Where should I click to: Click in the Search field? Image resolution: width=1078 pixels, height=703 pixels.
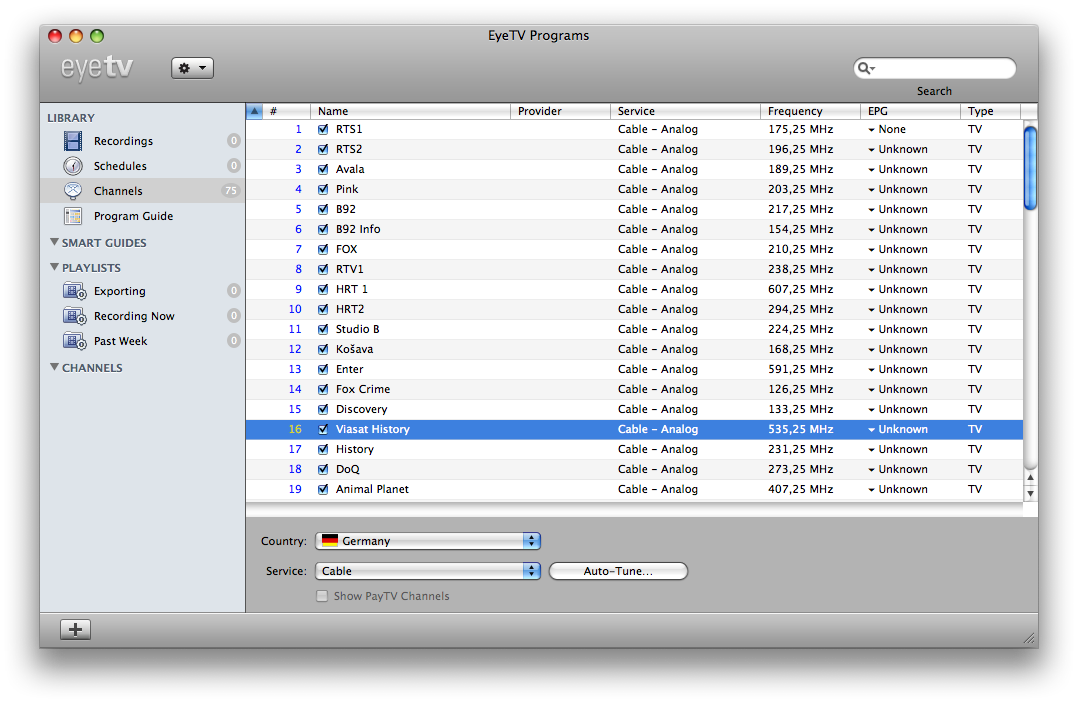click(x=934, y=68)
